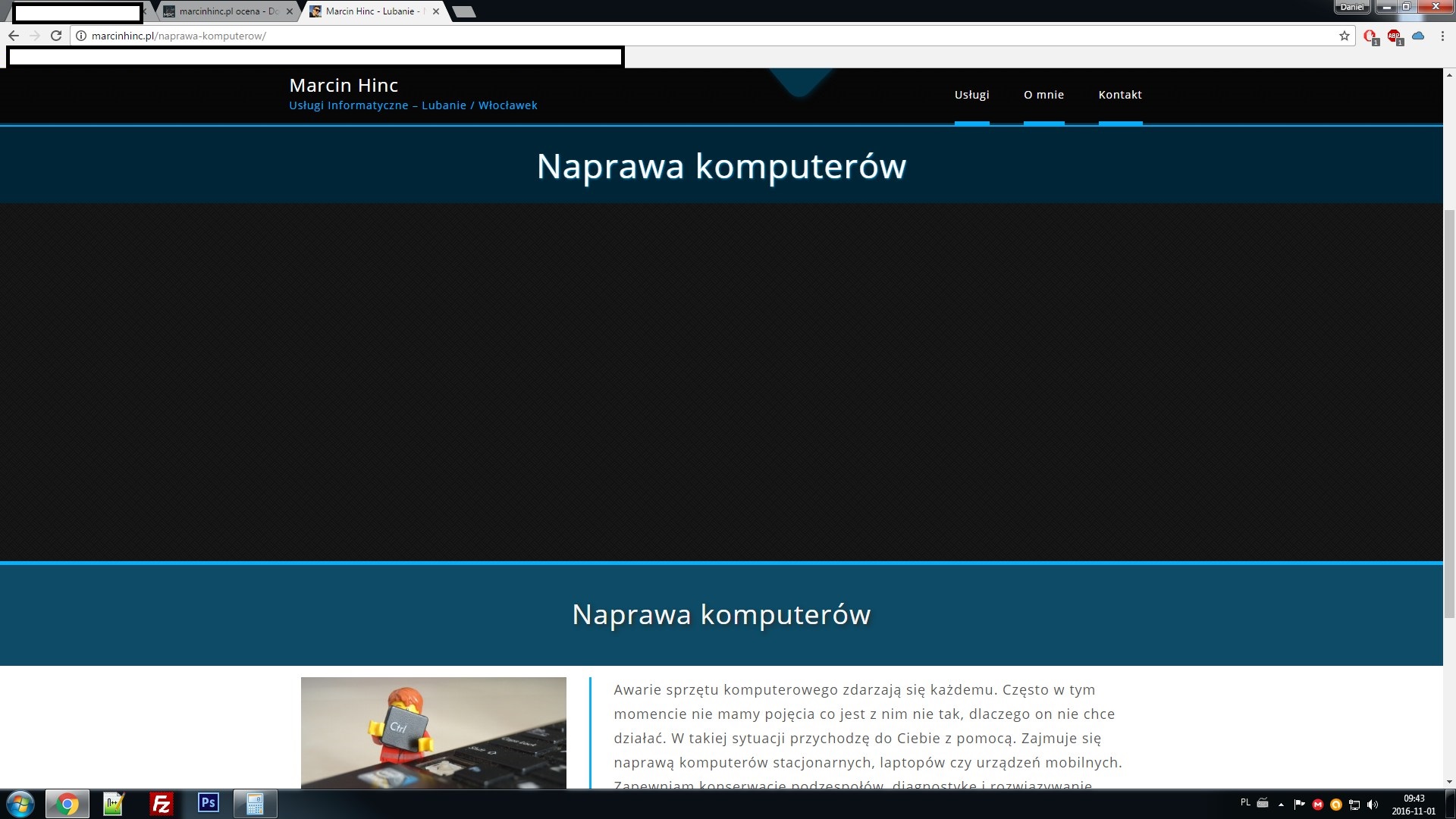Image resolution: width=1456 pixels, height=819 pixels.
Task: View site information icon in address bar
Action: [81, 36]
